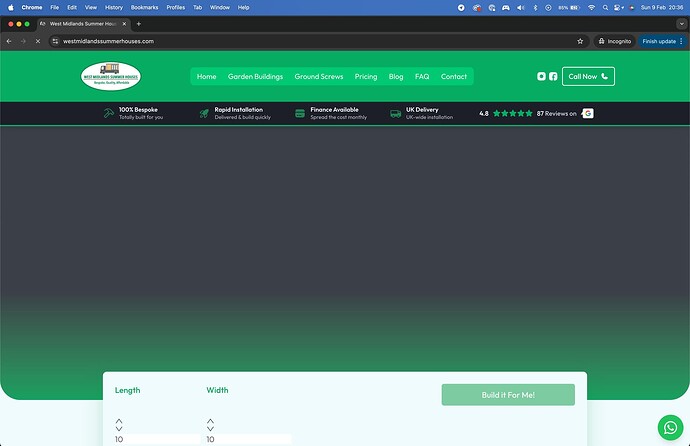
Task: Click the rocket icon beside Rapid Installation
Action: tap(204, 113)
